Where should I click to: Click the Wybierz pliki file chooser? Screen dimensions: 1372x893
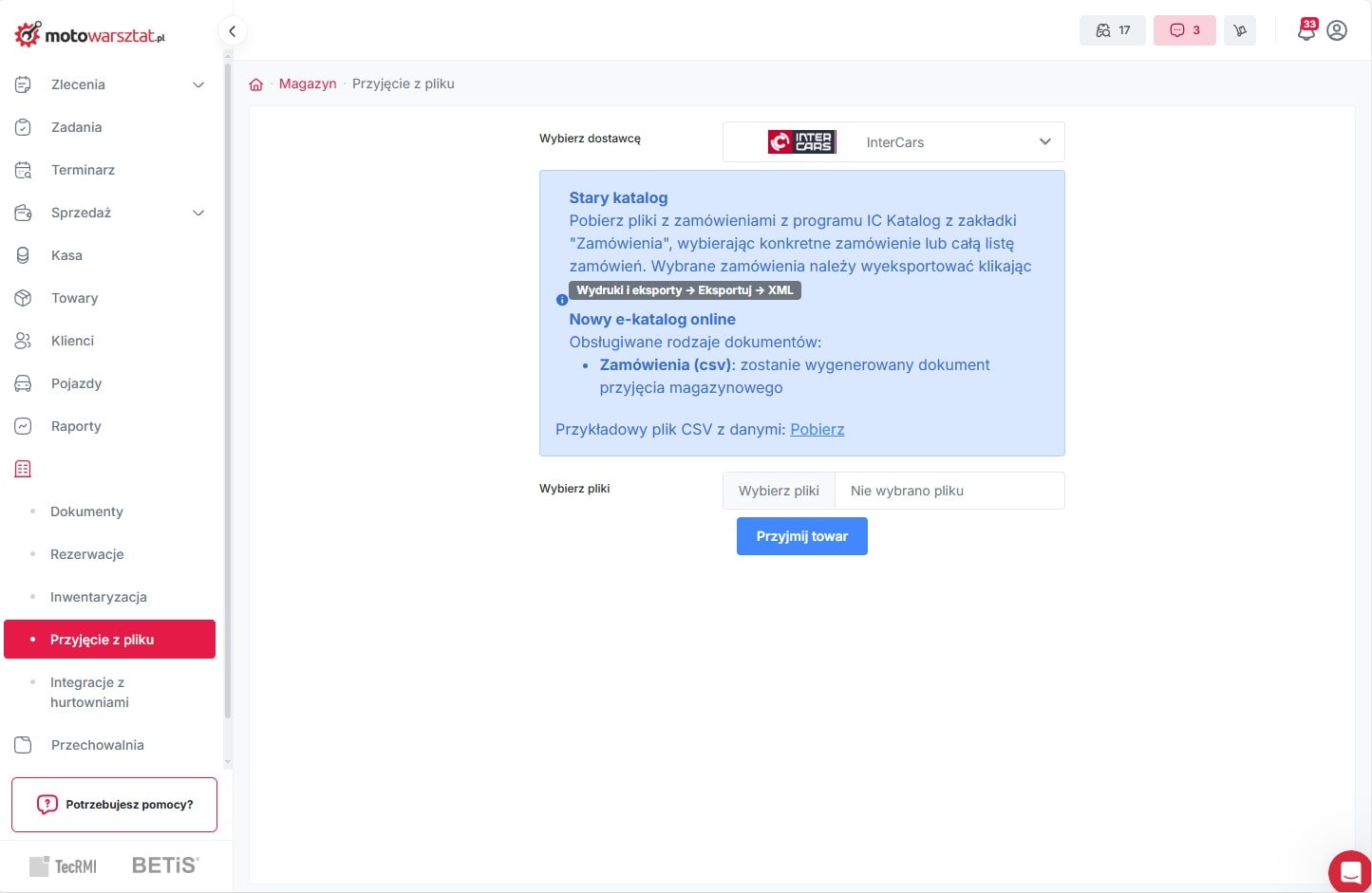779,491
